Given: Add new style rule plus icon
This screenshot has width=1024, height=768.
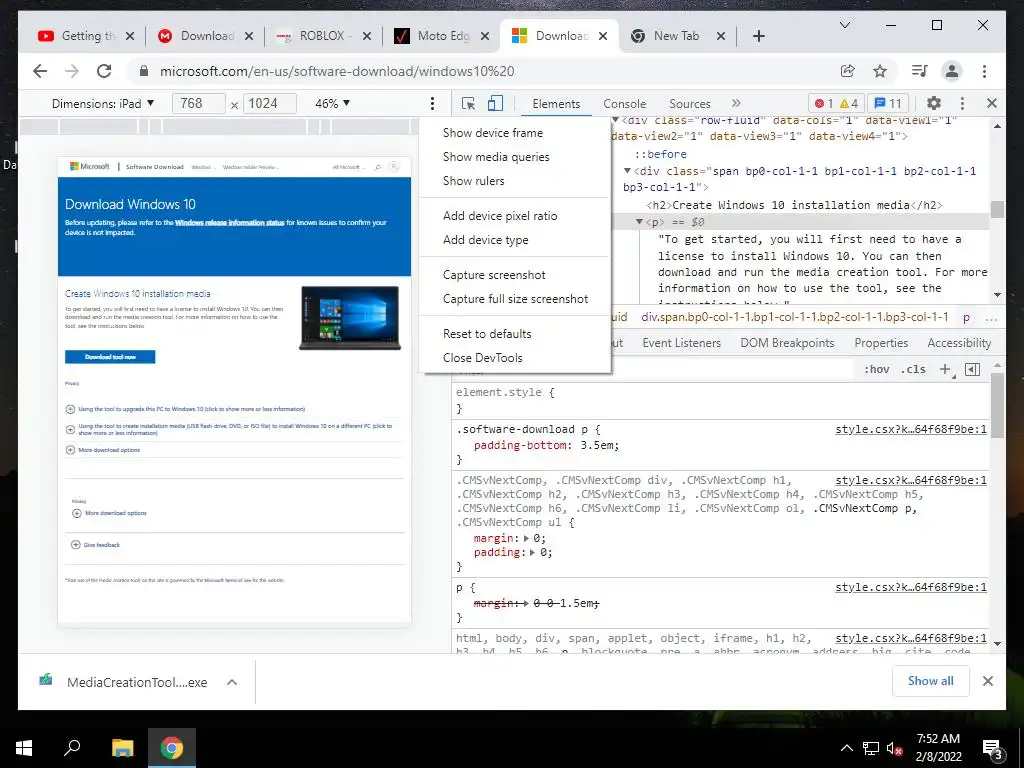Looking at the screenshot, I should (x=945, y=370).
